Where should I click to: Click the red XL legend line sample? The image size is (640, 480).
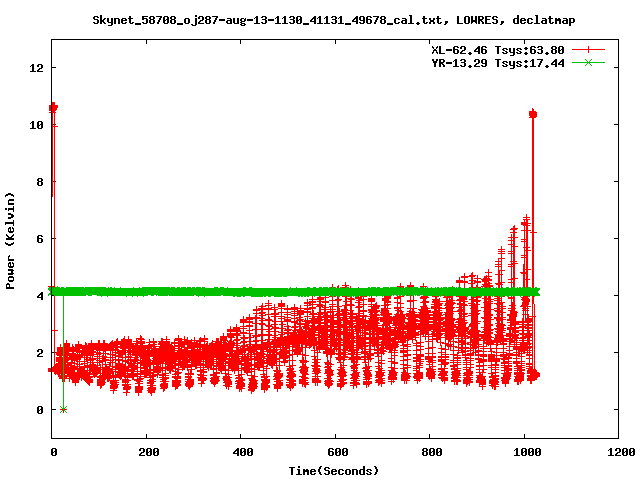(x=588, y=50)
